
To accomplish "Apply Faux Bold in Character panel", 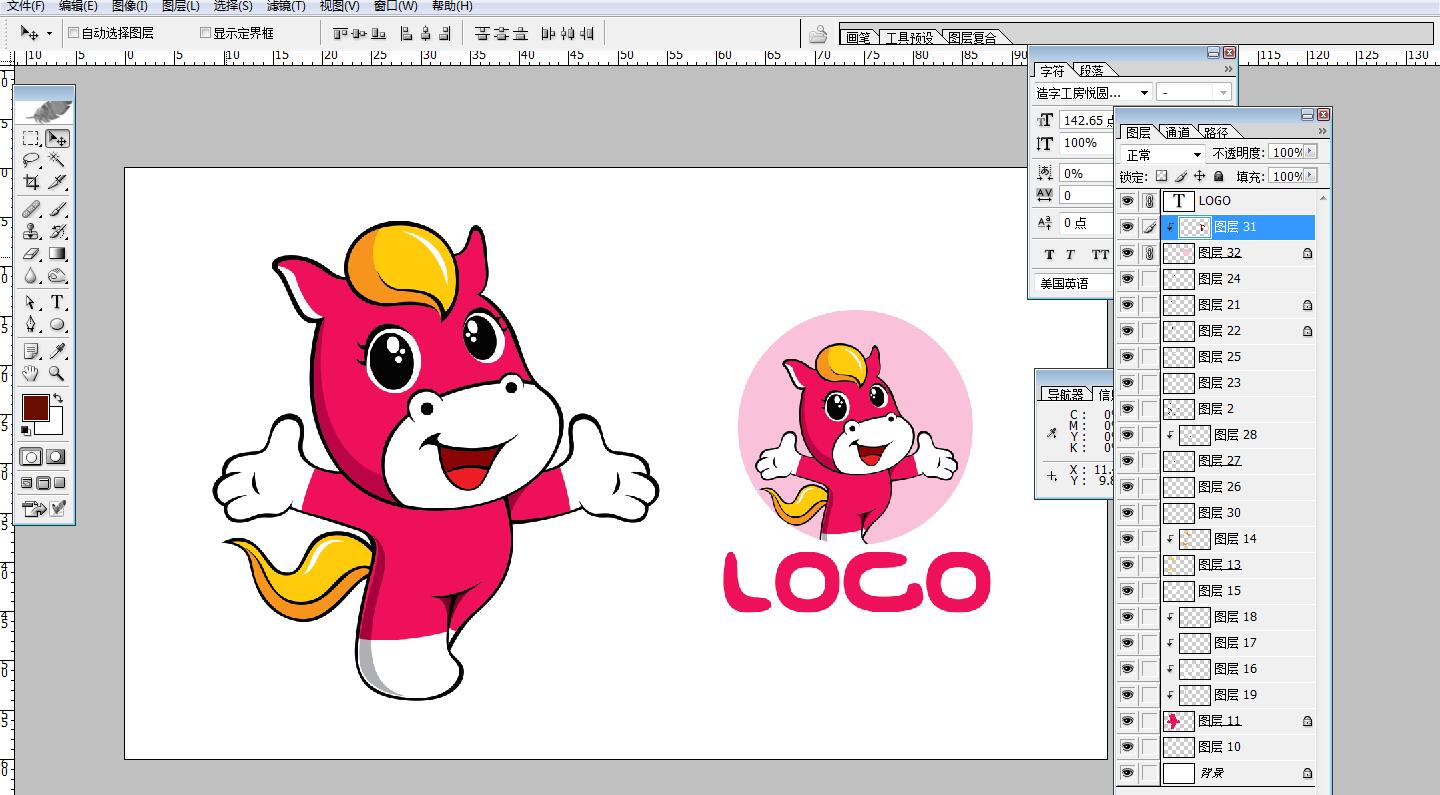I will pos(1049,254).
